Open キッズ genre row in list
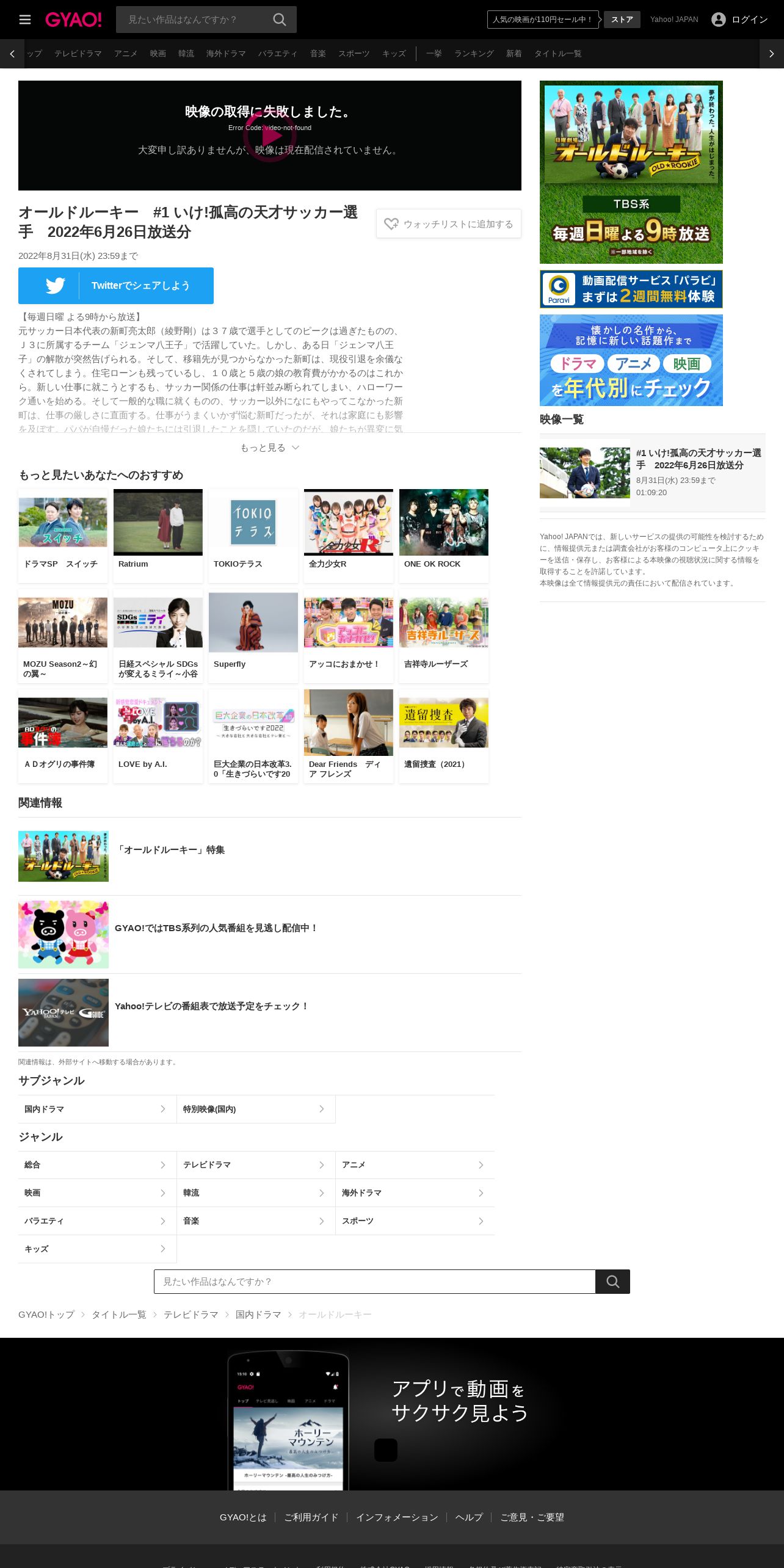 tap(98, 1249)
